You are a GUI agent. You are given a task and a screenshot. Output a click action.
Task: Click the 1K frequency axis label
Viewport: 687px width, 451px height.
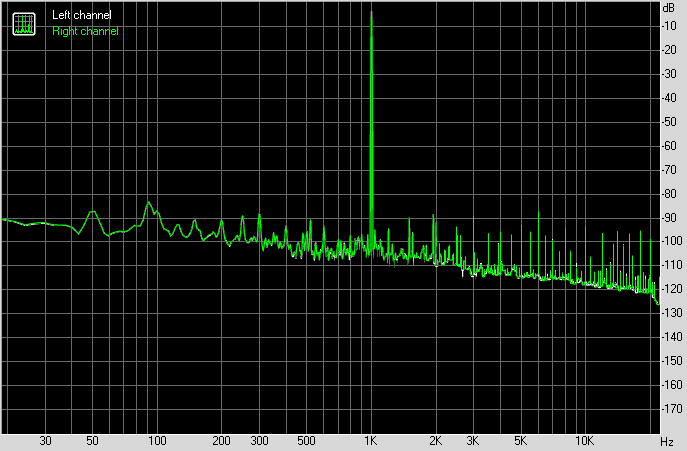[371, 441]
